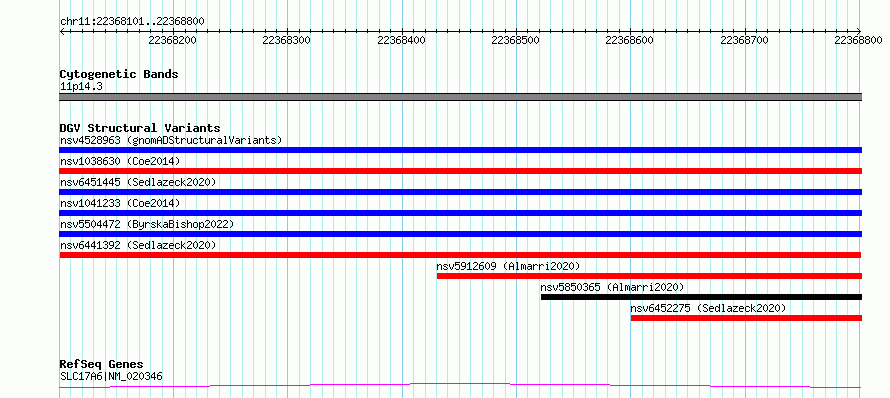The image size is (890, 398).
Task: Open the nsv4528963 (gnomADStructuralVariants) label
Action: click(171, 140)
